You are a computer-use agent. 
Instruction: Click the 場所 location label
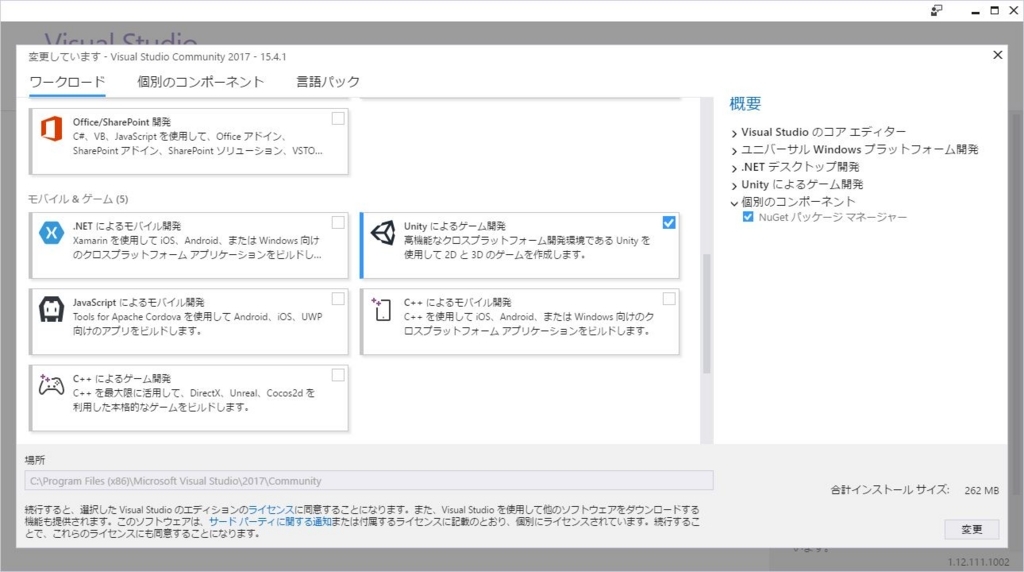[x=35, y=460]
